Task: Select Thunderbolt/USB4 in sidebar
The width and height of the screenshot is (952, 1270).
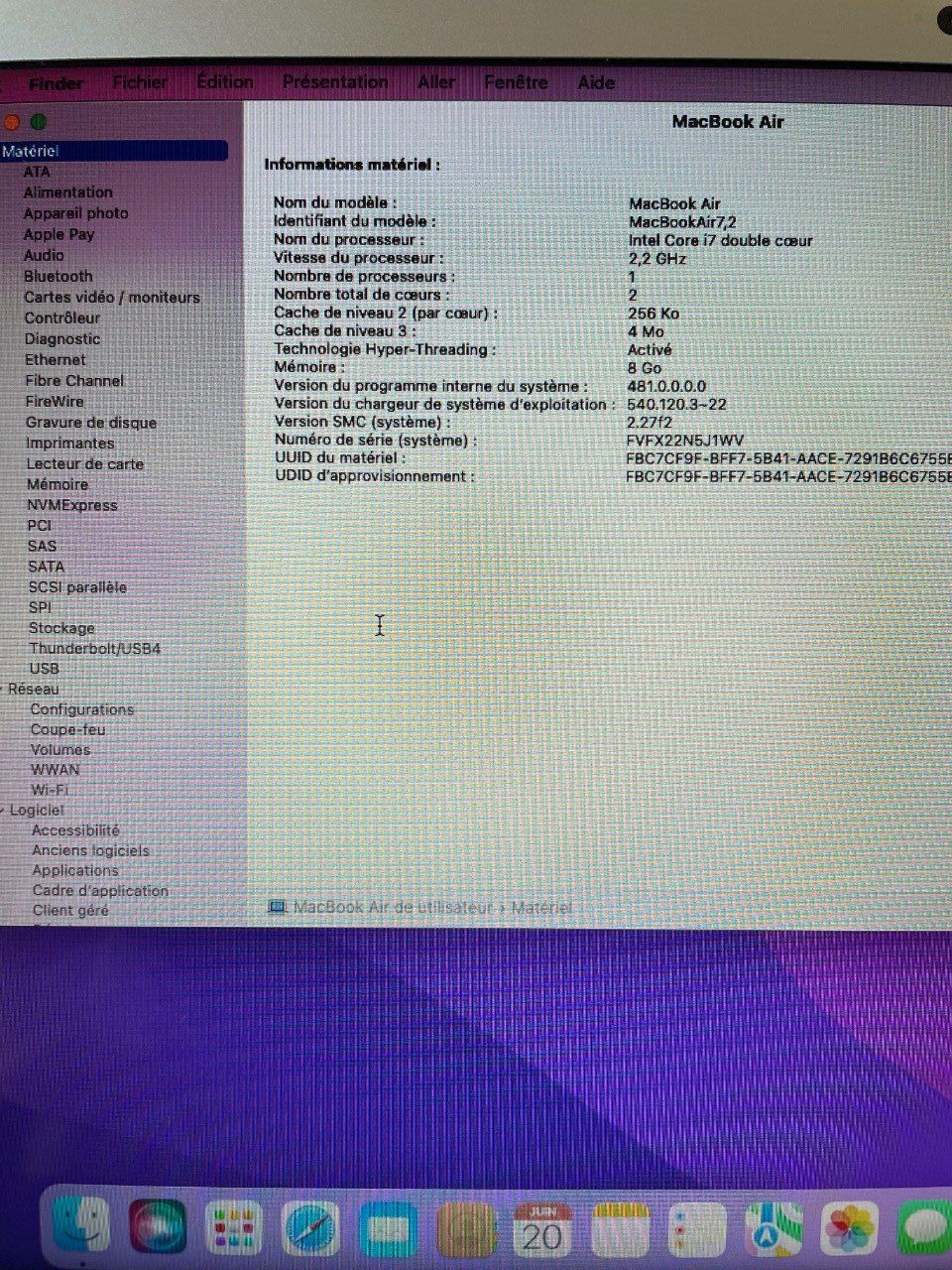Action: (x=94, y=648)
